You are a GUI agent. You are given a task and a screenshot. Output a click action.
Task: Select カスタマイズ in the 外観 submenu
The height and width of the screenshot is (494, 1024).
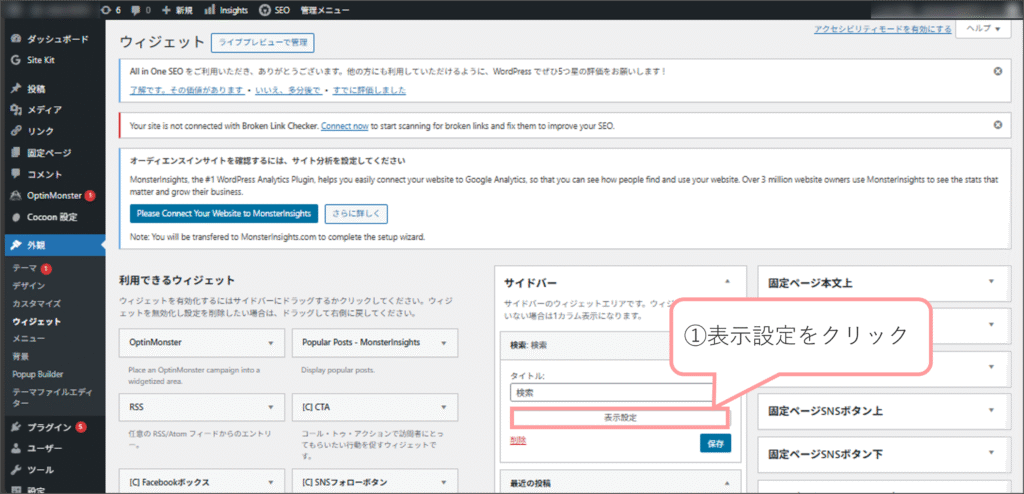[x=36, y=303]
